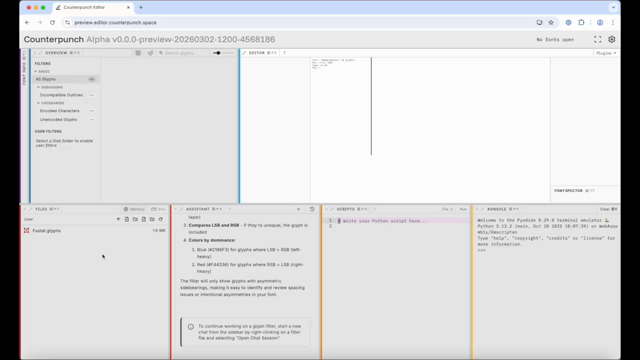Click the upload file icon in Files panel
The height and width of the screenshot is (360, 640).
(144, 219)
